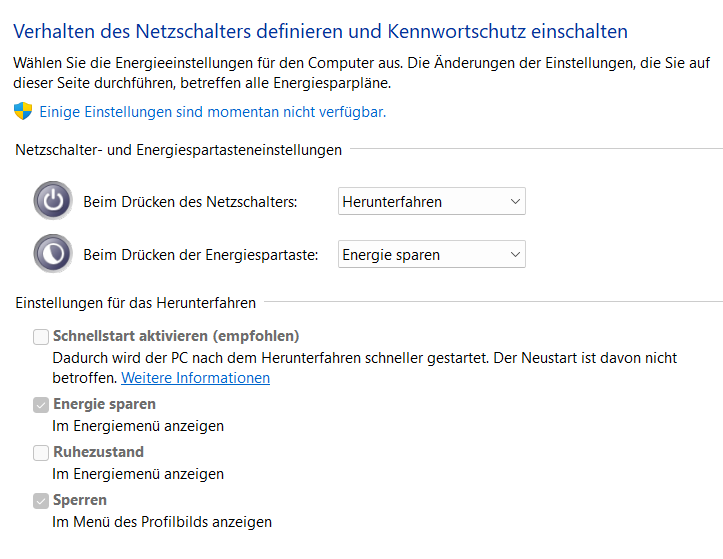Click the "Netzschalter- und Energiespartasteneinstellungen" section header
The image size is (723, 559).
(x=179, y=150)
